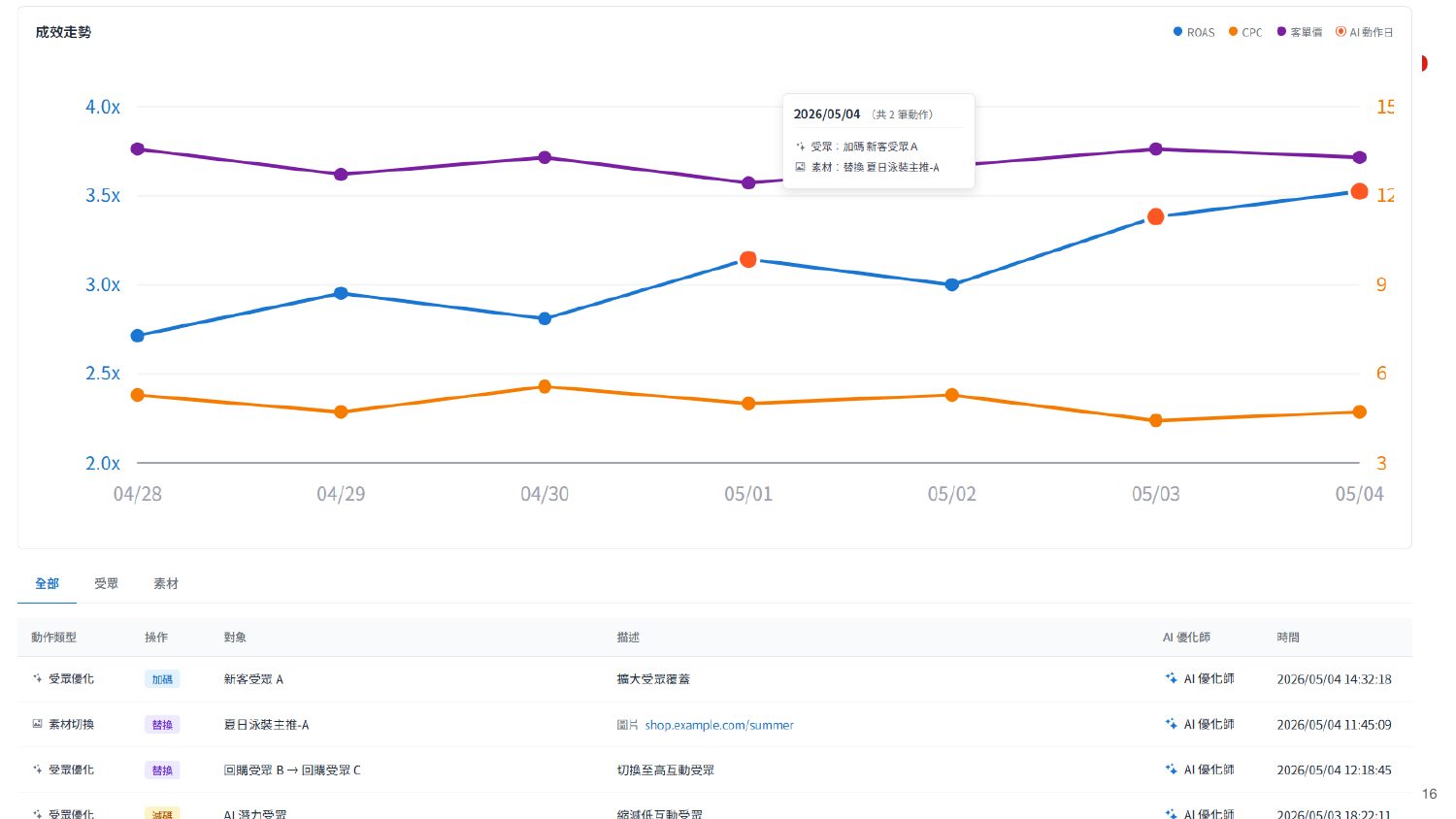Click the AI action marker on 05/01
The image size is (1456, 819).
(x=748, y=259)
